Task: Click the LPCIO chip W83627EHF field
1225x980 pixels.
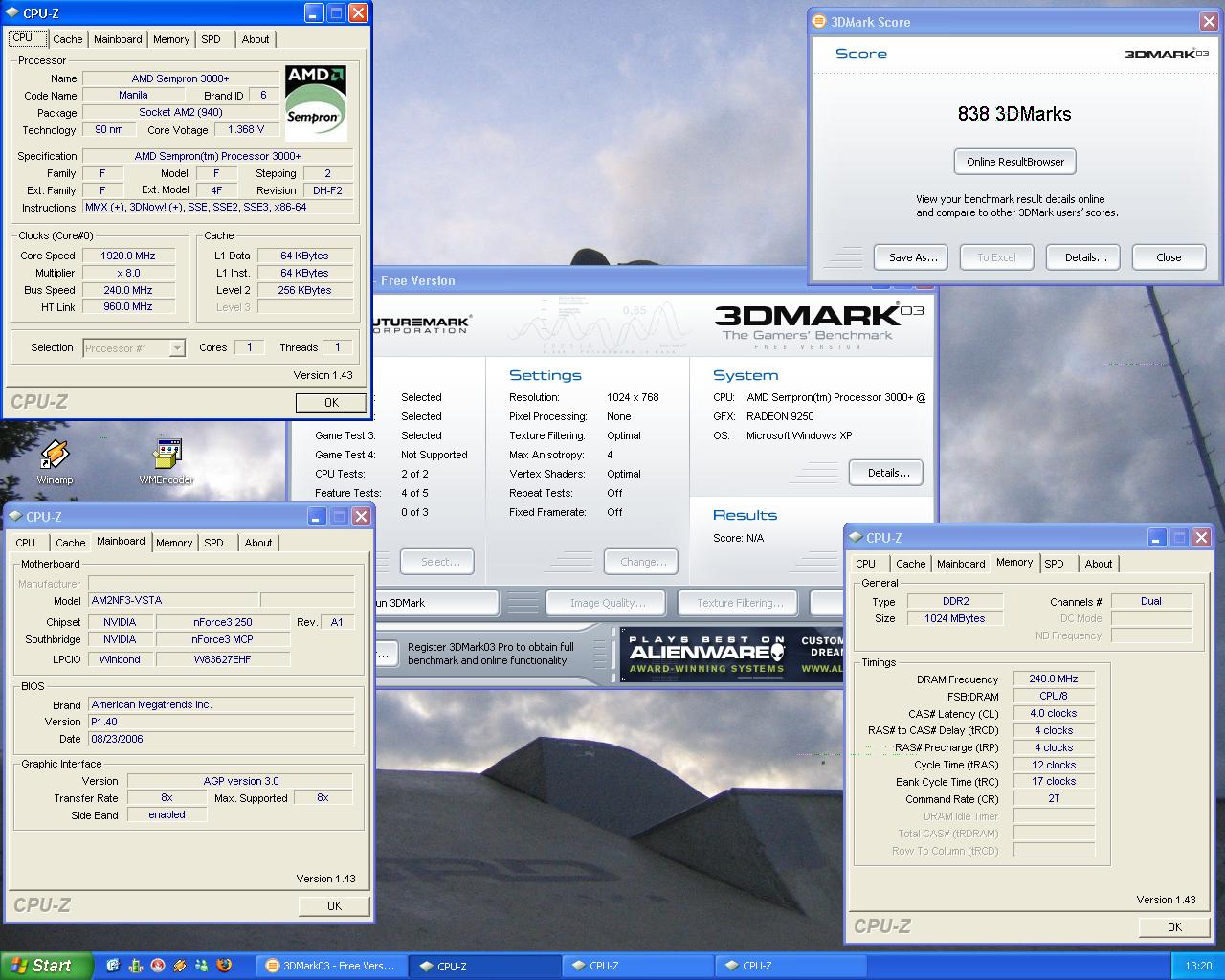Action: [222, 659]
